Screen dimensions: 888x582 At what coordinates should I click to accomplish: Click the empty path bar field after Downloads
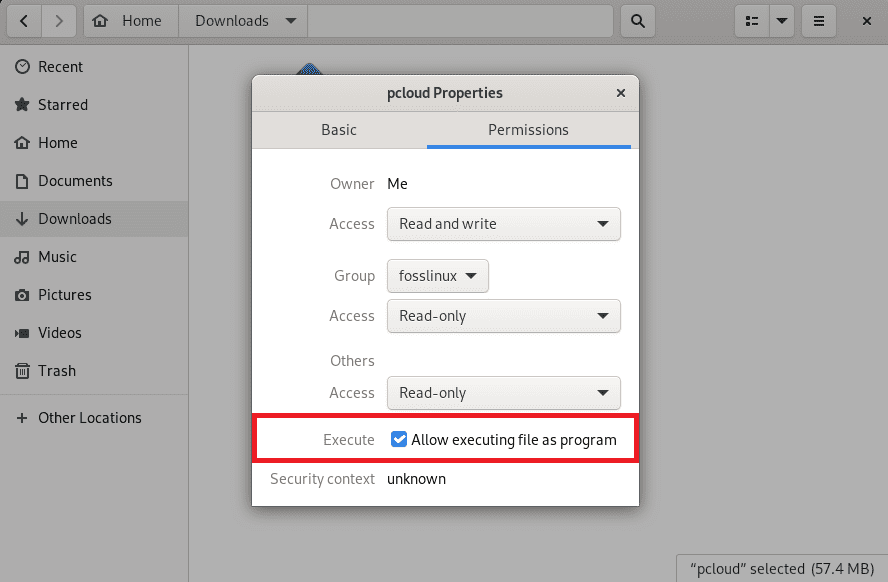point(460,21)
